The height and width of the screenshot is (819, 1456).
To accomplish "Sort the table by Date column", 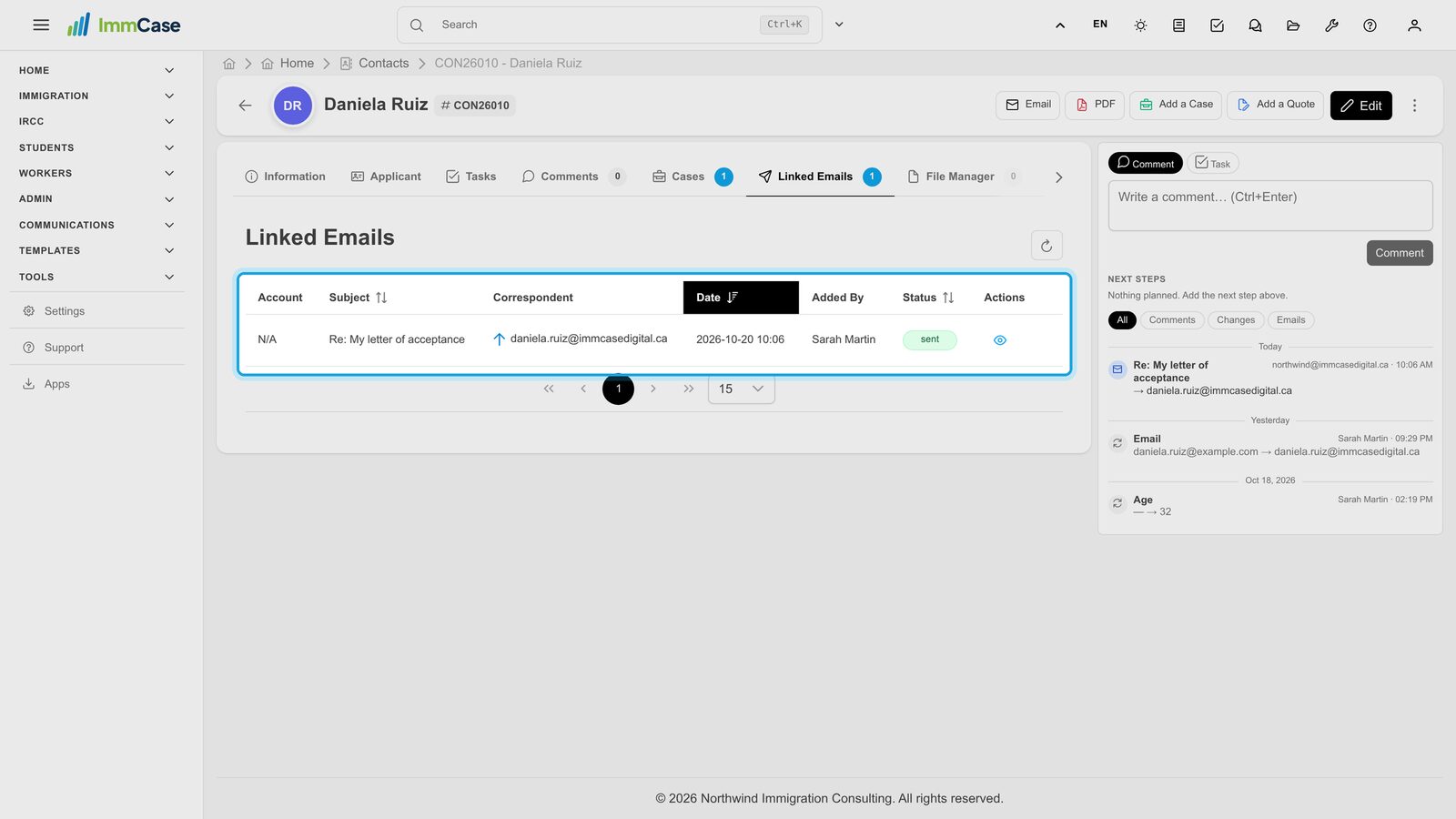I will tap(741, 298).
